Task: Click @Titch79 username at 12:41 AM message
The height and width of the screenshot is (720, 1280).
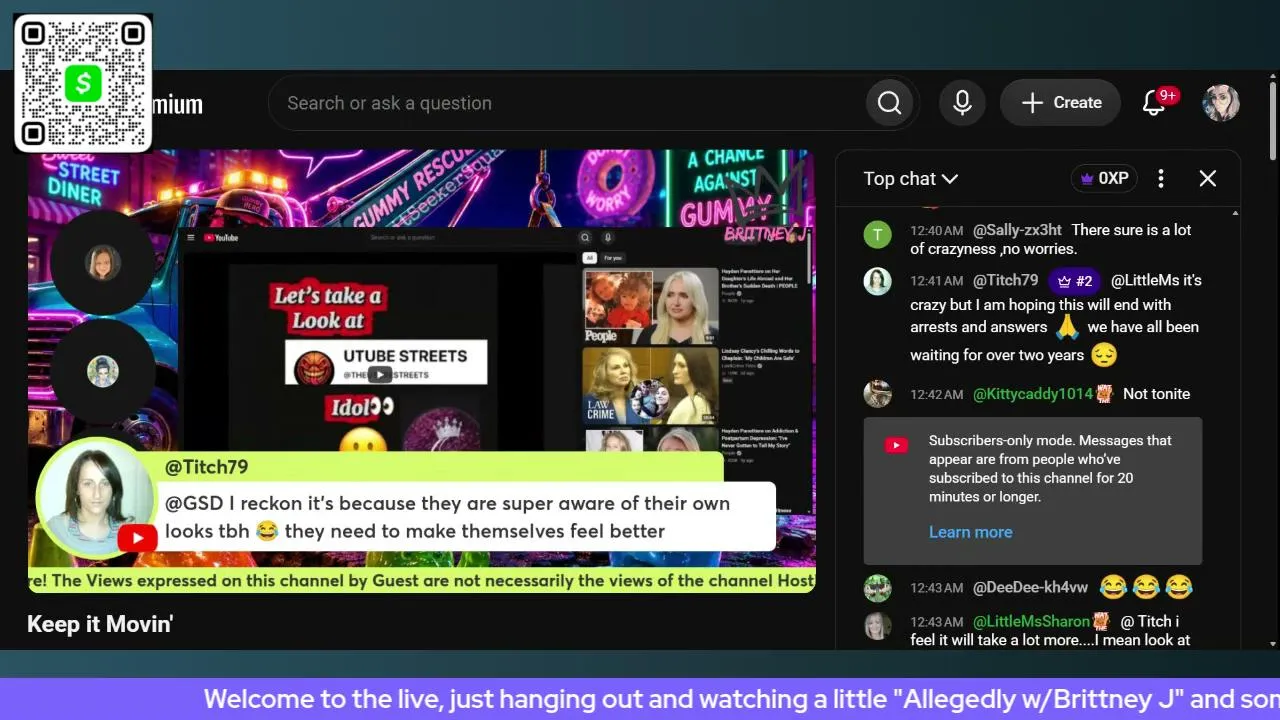Action: [1005, 280]
